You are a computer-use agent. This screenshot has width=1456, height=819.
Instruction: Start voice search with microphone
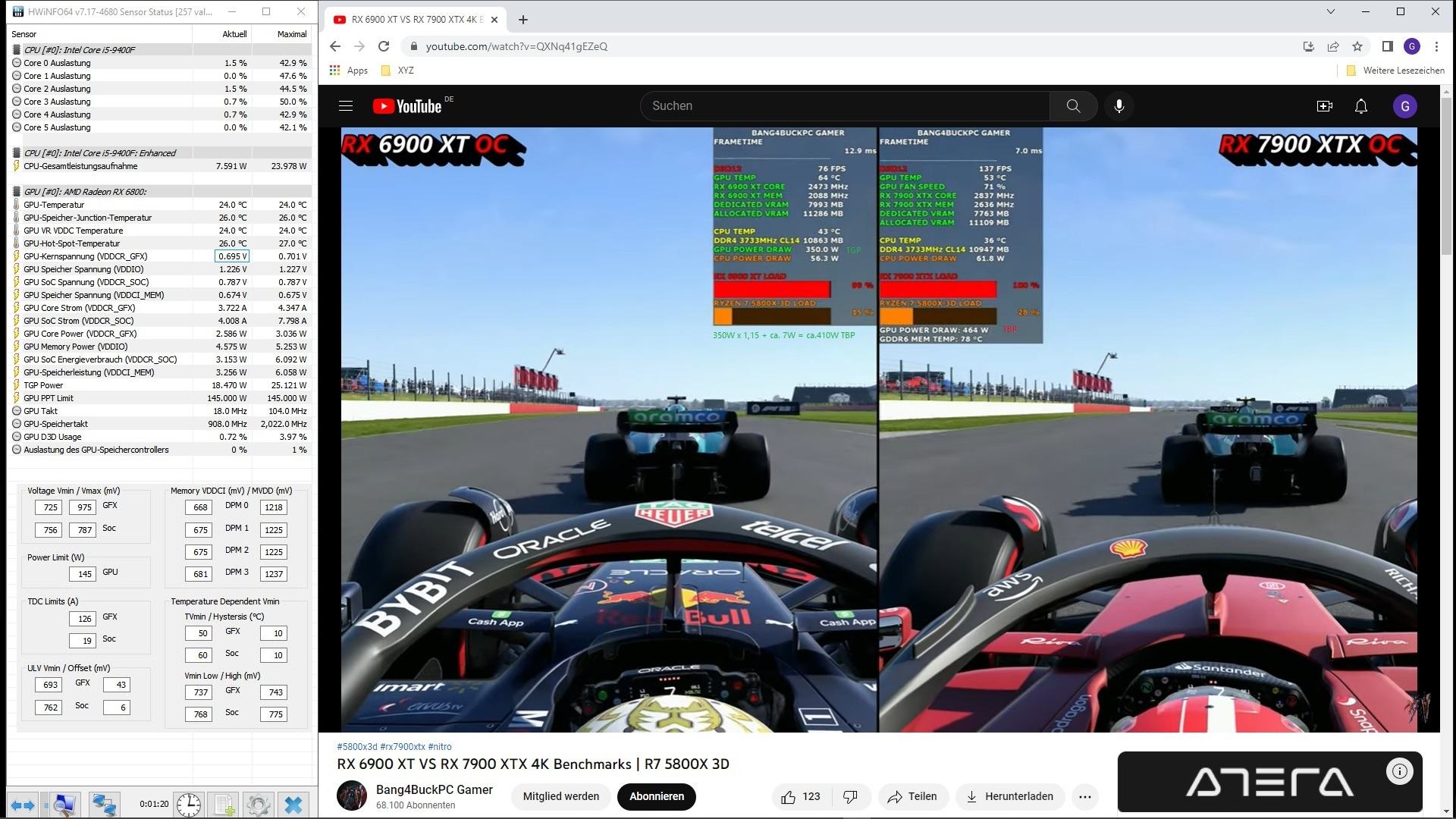click(1119, 106)
